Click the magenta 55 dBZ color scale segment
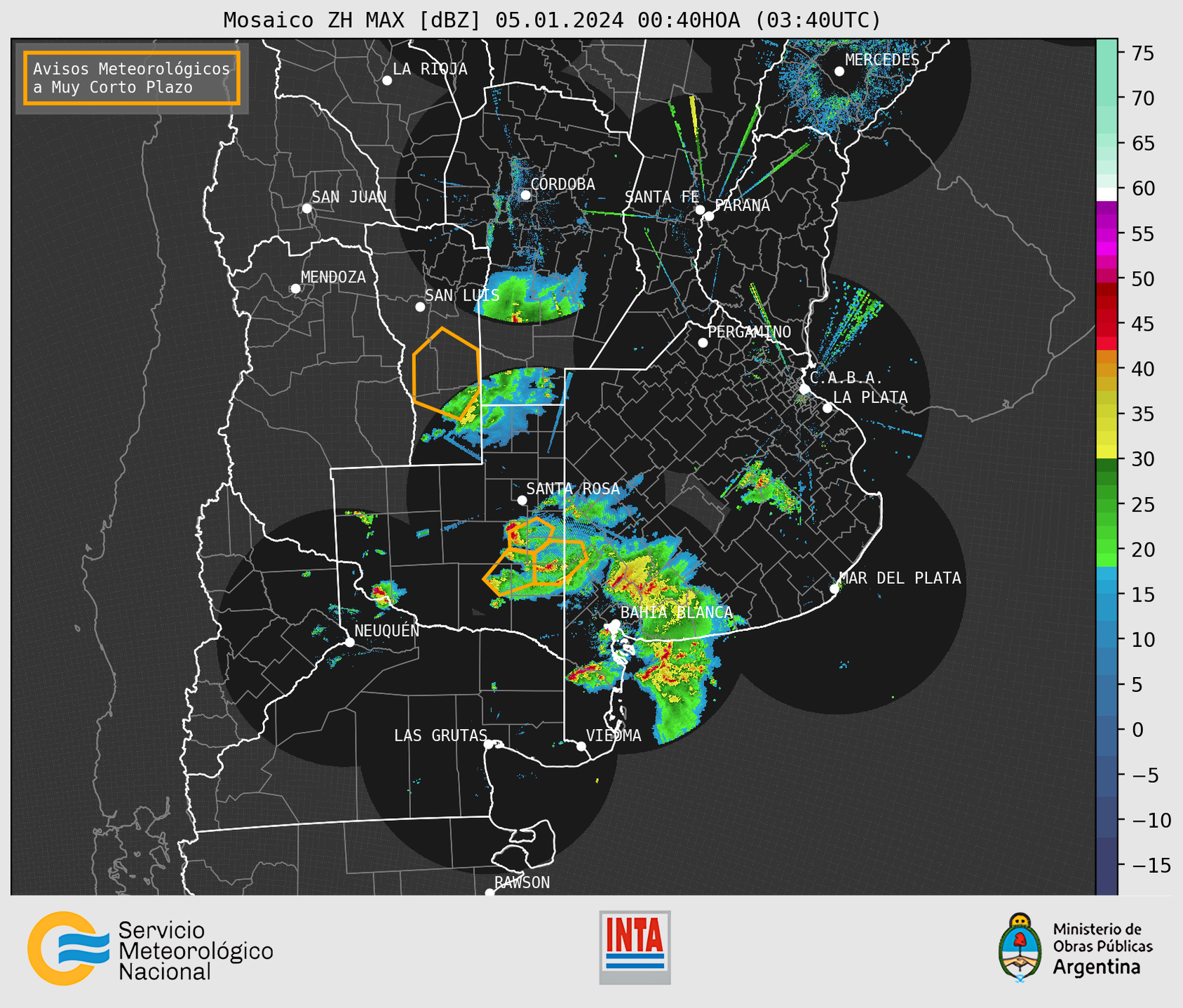 pos(1107,233)
